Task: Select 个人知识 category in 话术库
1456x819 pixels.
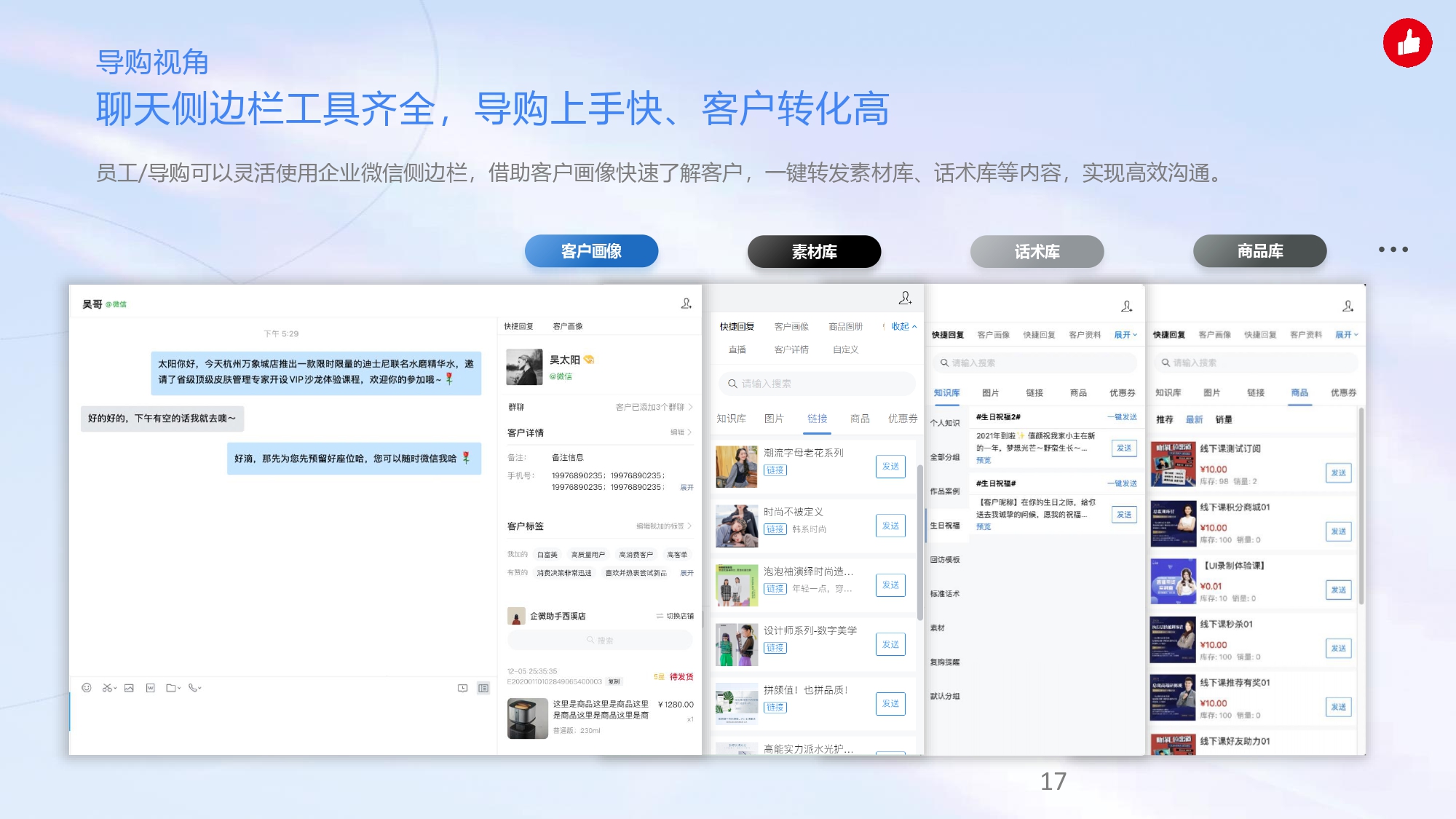Action: 945,423
